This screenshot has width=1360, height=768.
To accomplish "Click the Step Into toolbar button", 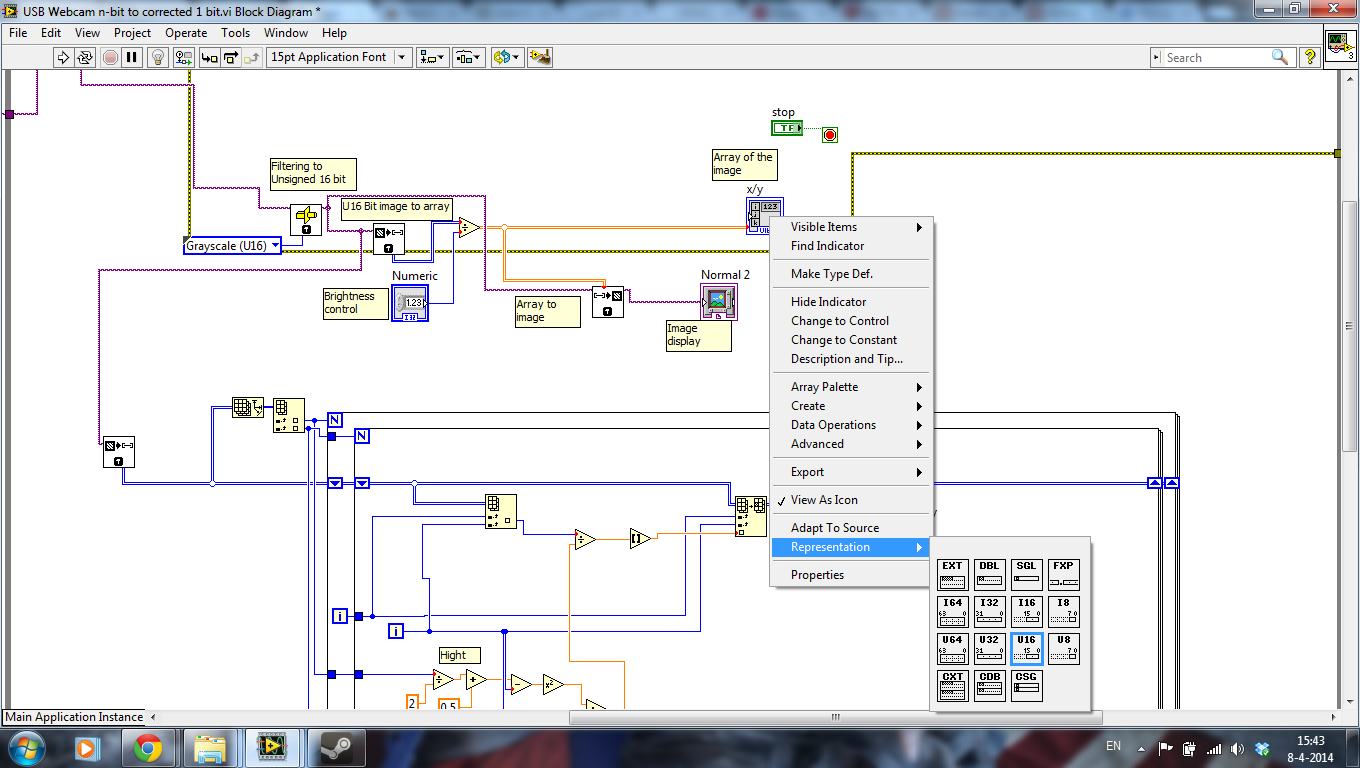I will [209, 57].
